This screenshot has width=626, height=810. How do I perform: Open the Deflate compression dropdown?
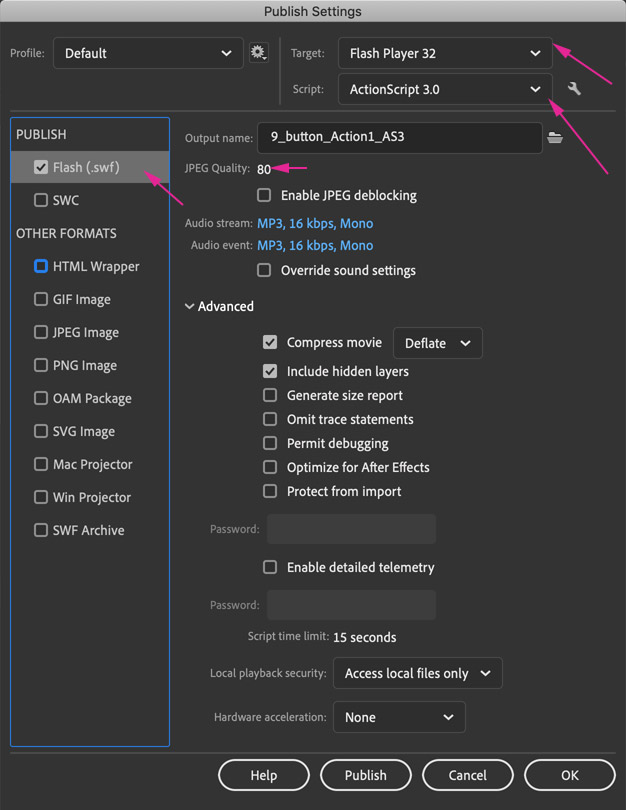click(437, 343)
